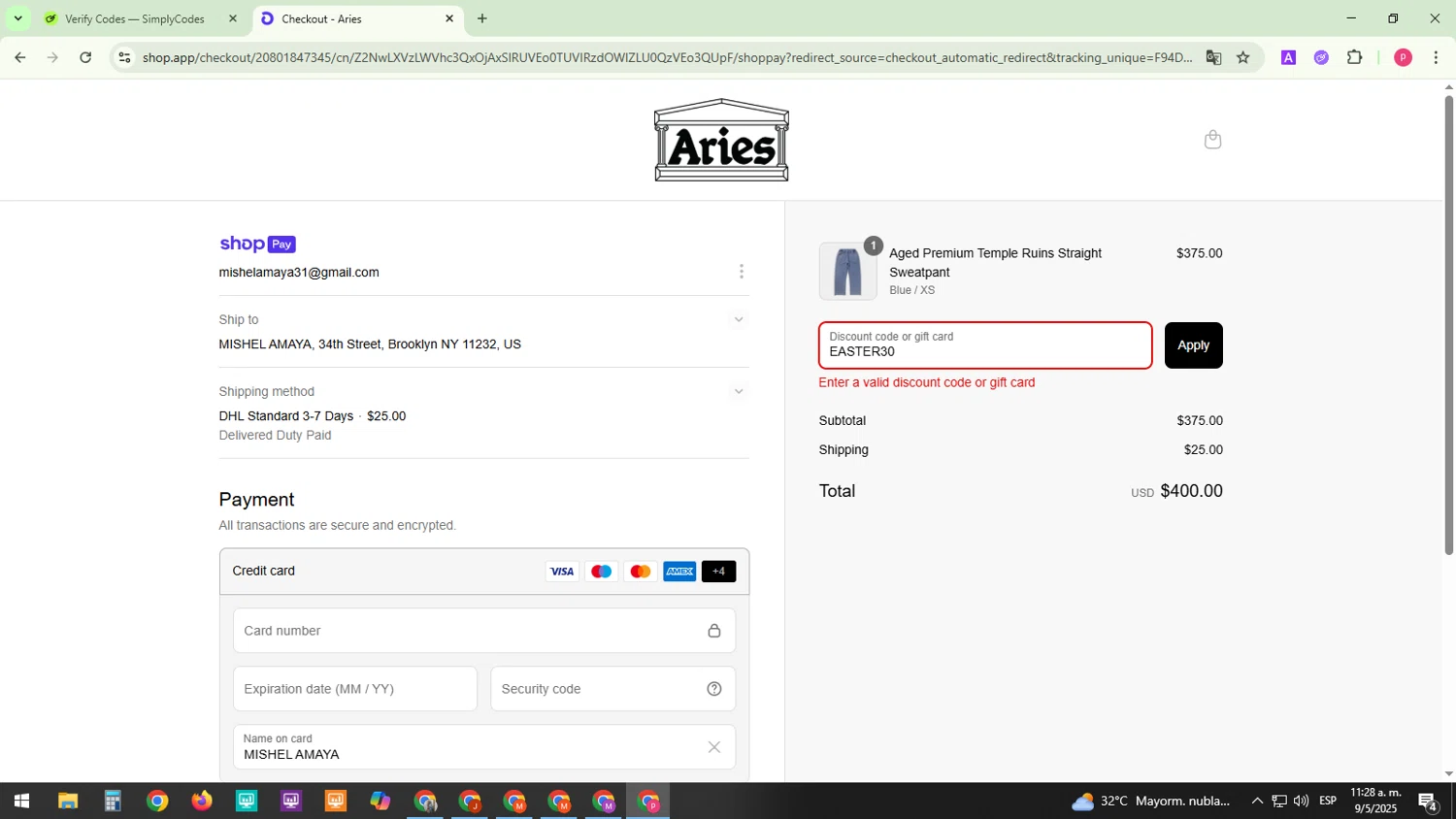1456x819 pixels.
Task: View site information icon in address bar
Action: click(x=124, y=57)
